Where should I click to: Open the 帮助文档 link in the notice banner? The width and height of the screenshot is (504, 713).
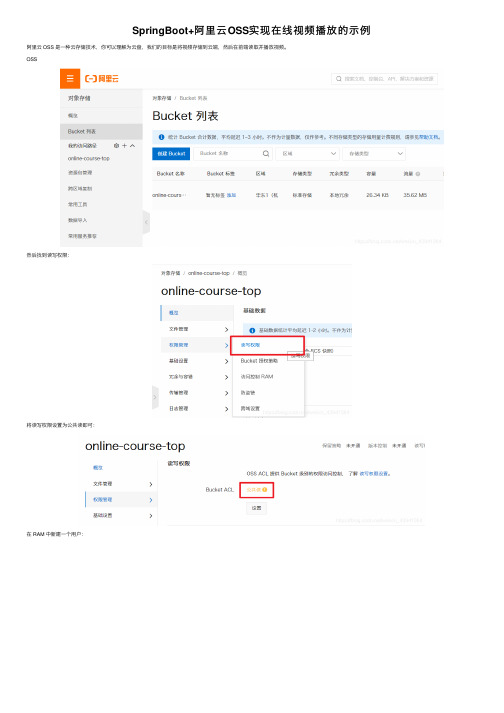tap(428, 137)
